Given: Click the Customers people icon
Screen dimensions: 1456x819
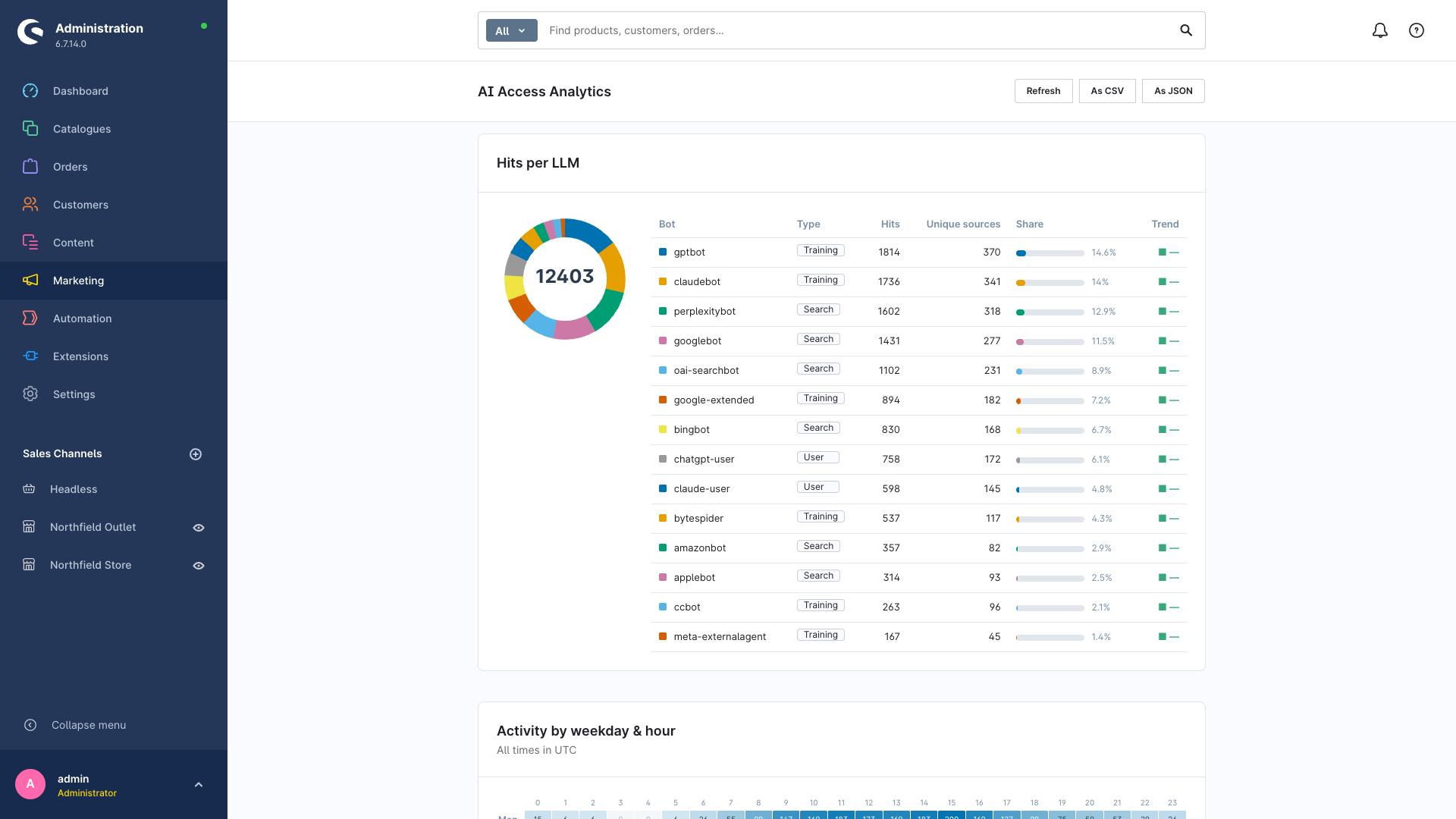Looking at the screenshot, I should pos(30,205).
